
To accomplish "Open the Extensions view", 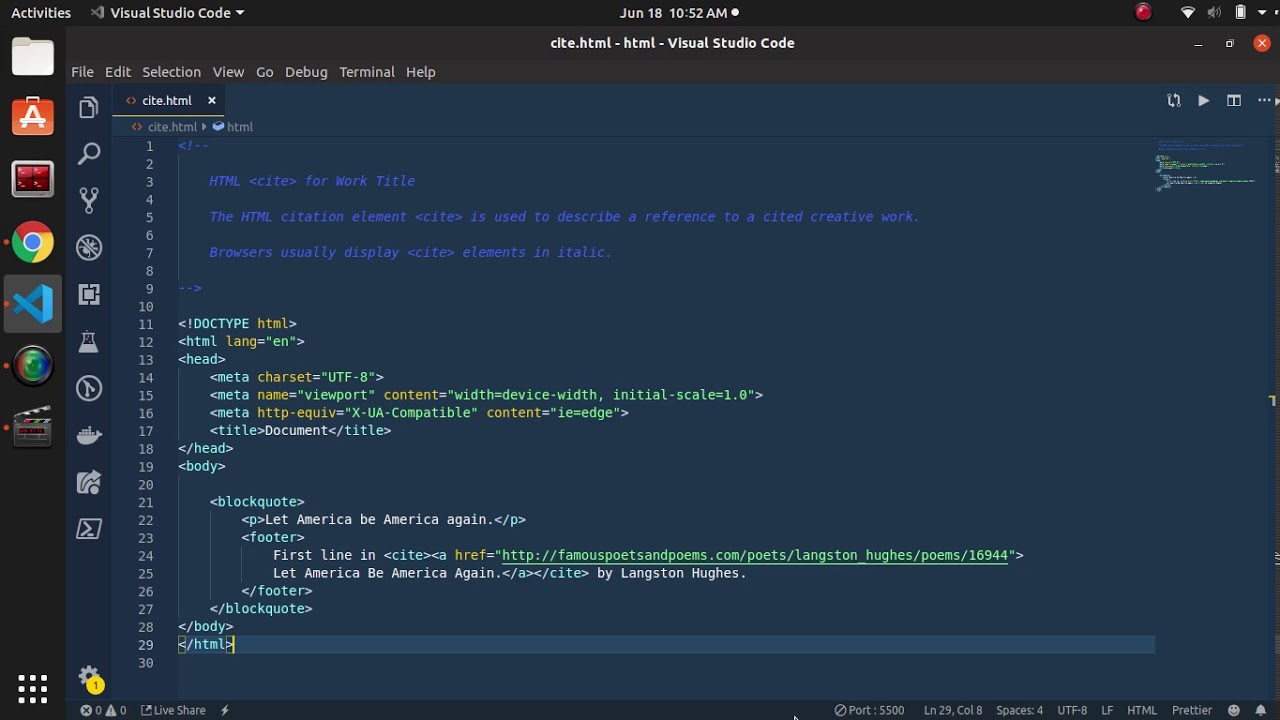I will [x=89, y=294].
